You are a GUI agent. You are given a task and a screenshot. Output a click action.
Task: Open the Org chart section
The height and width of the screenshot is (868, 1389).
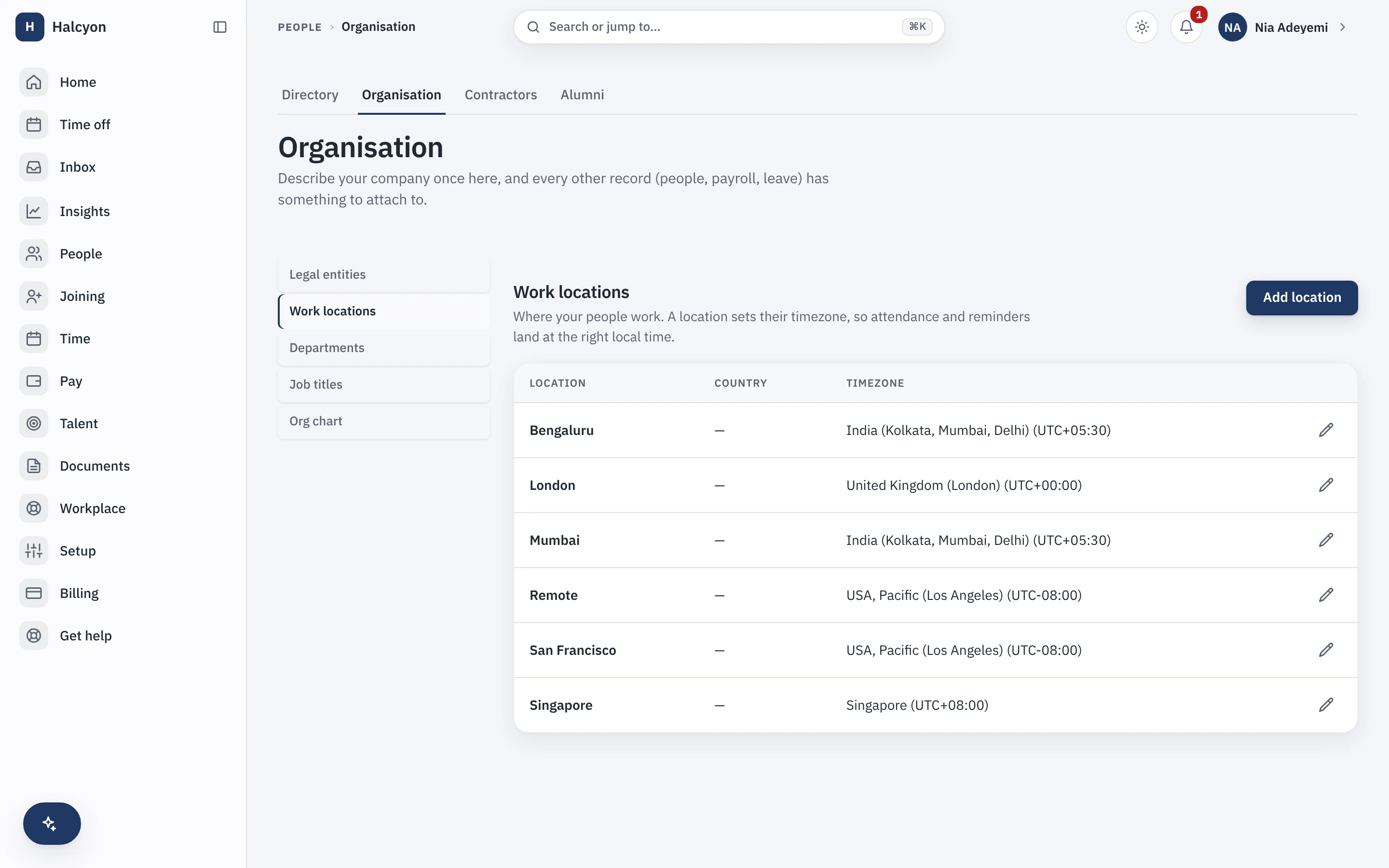384,421
